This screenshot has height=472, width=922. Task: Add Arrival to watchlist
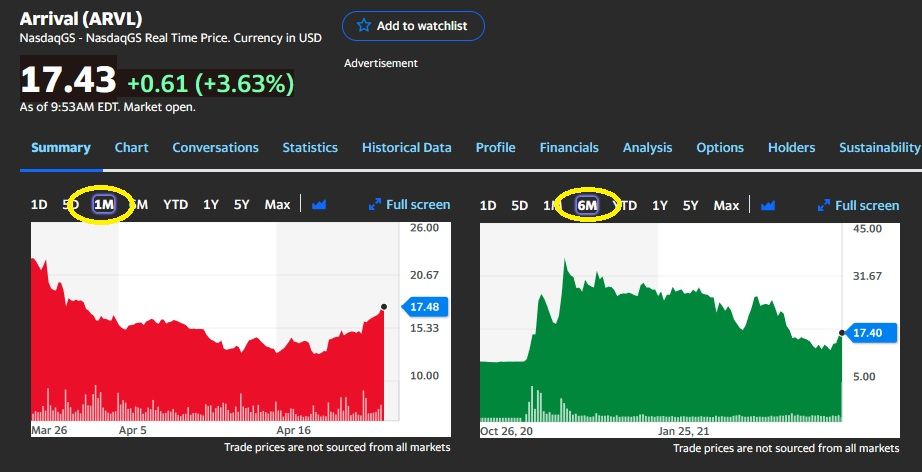(413, 26)
